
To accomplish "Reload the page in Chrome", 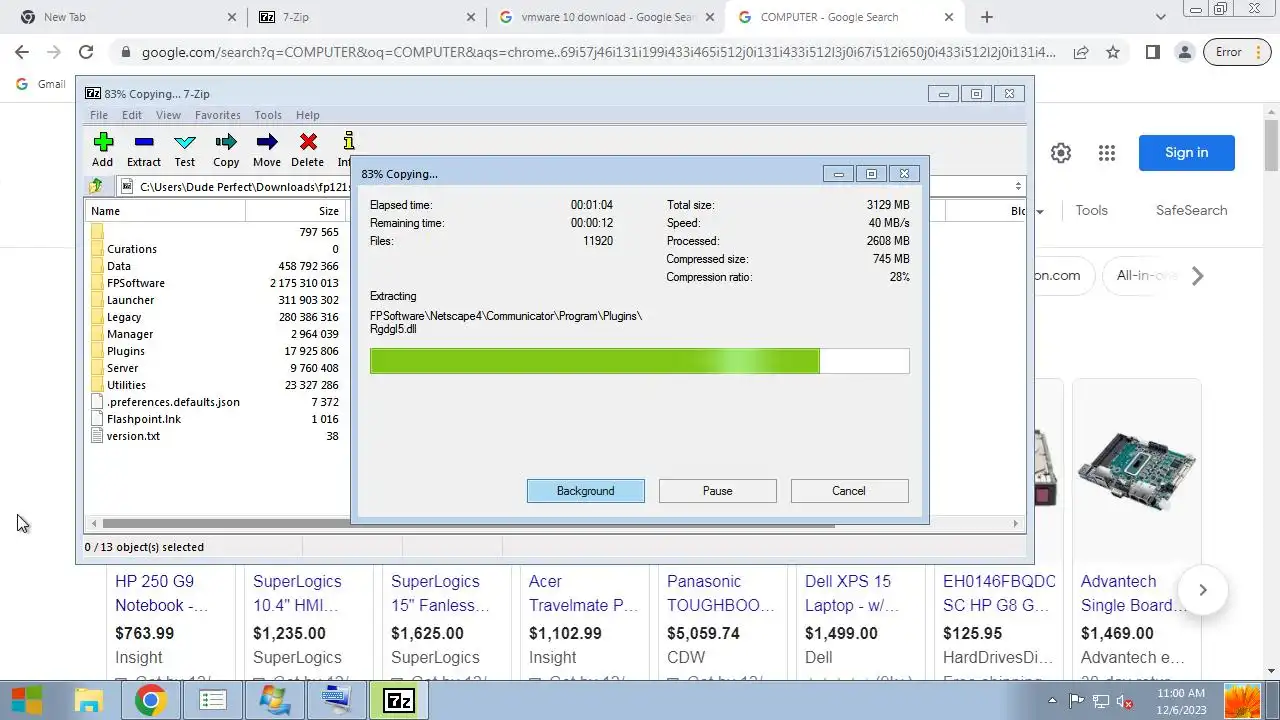I will (x=86, y=52).
